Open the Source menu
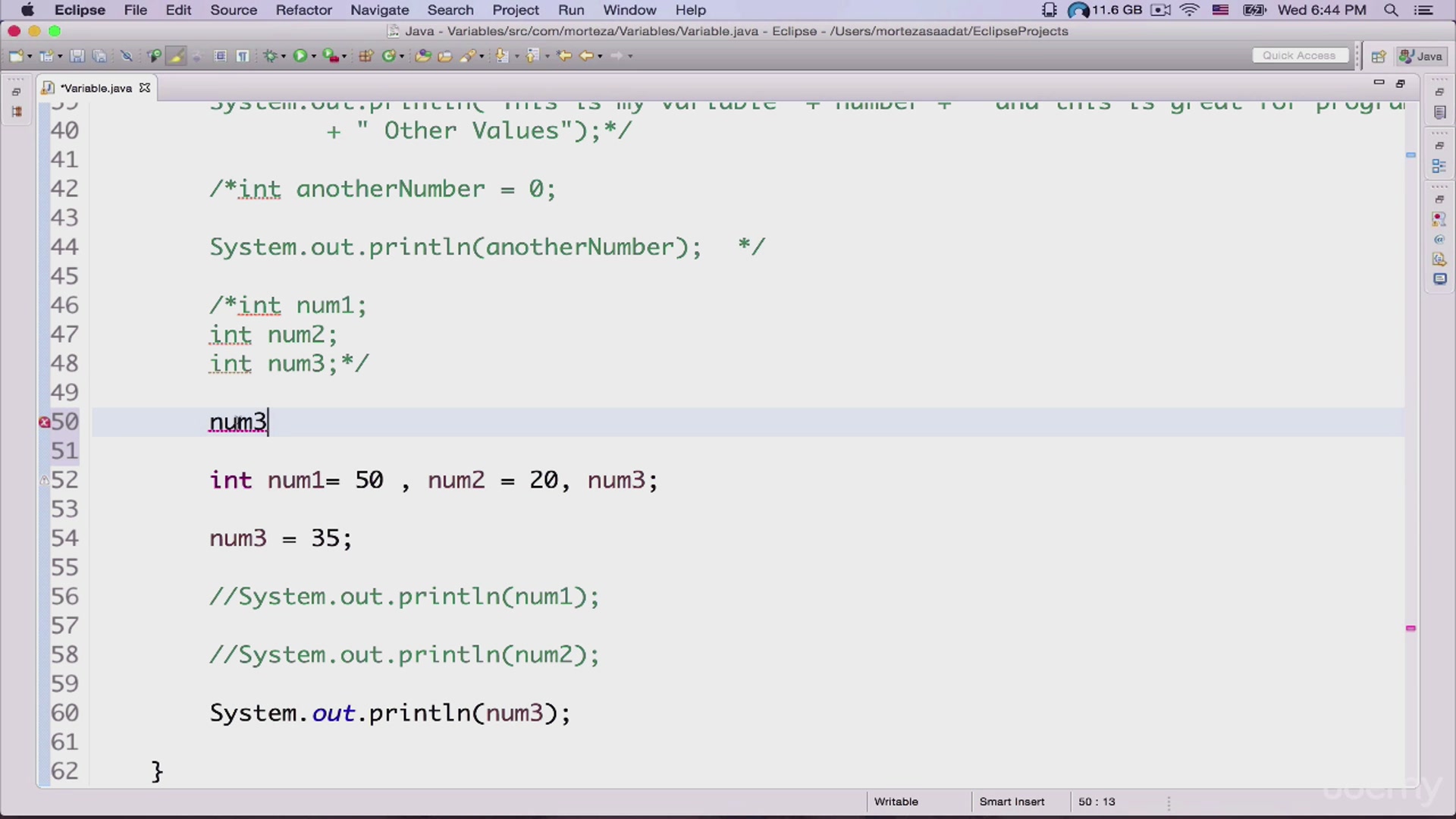Image resolution: width=1456 pixels, height=819 pixels. click(x=234, y=10)
